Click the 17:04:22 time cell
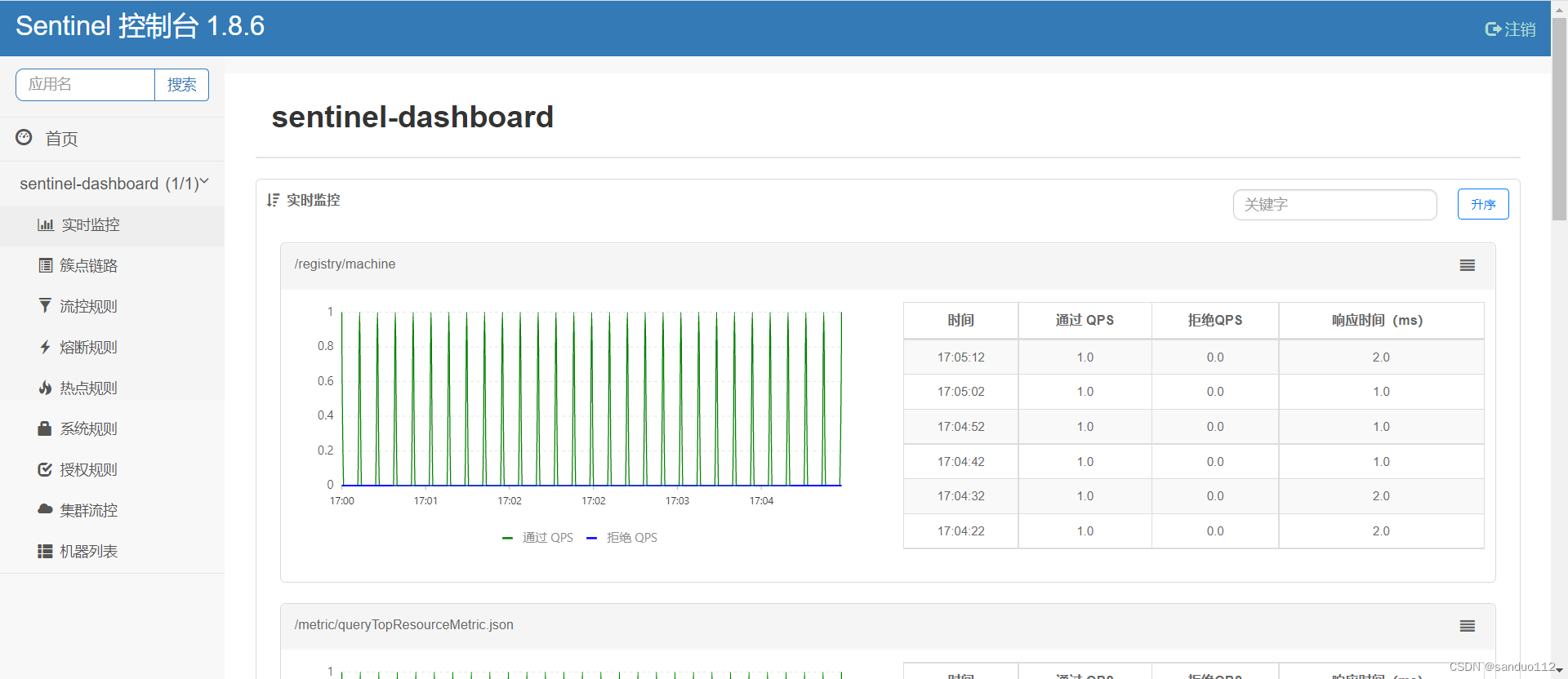The width and height of the screenshot is (1568, 679). (x=961, y=531)
